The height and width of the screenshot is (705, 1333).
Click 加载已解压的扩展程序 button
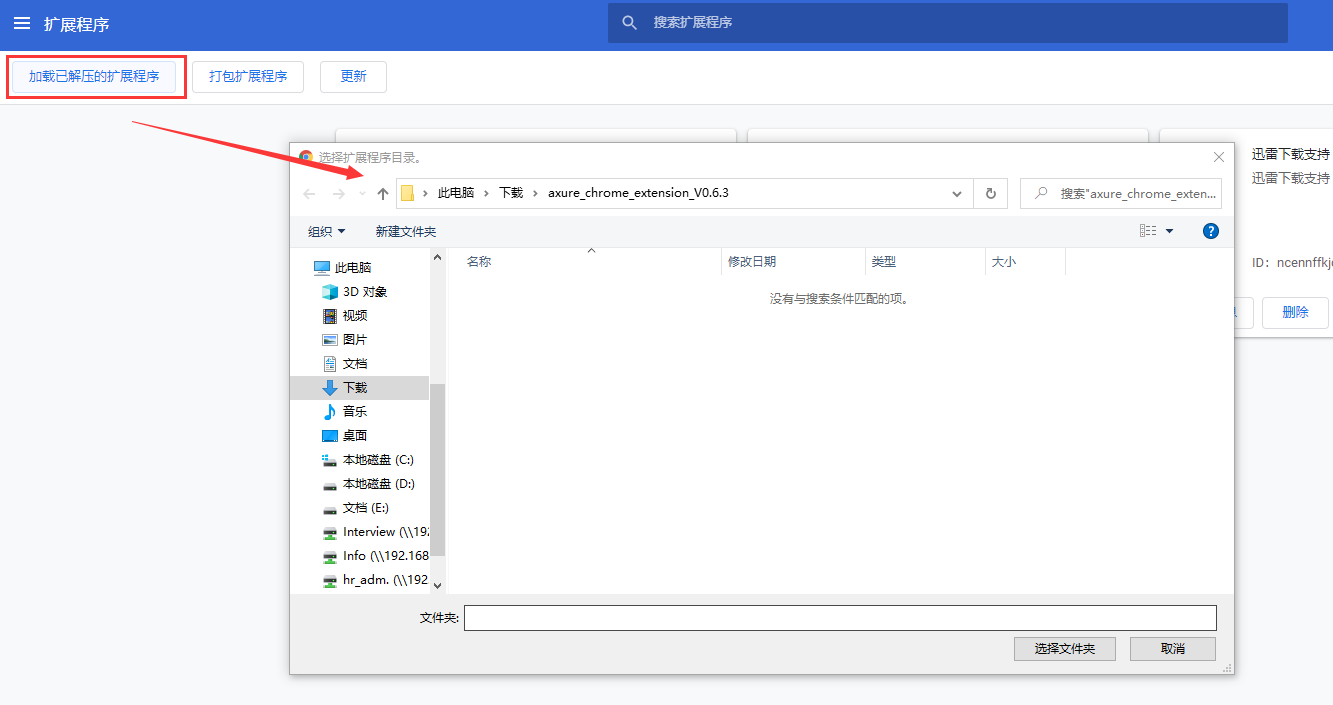(x=95, y=76)
